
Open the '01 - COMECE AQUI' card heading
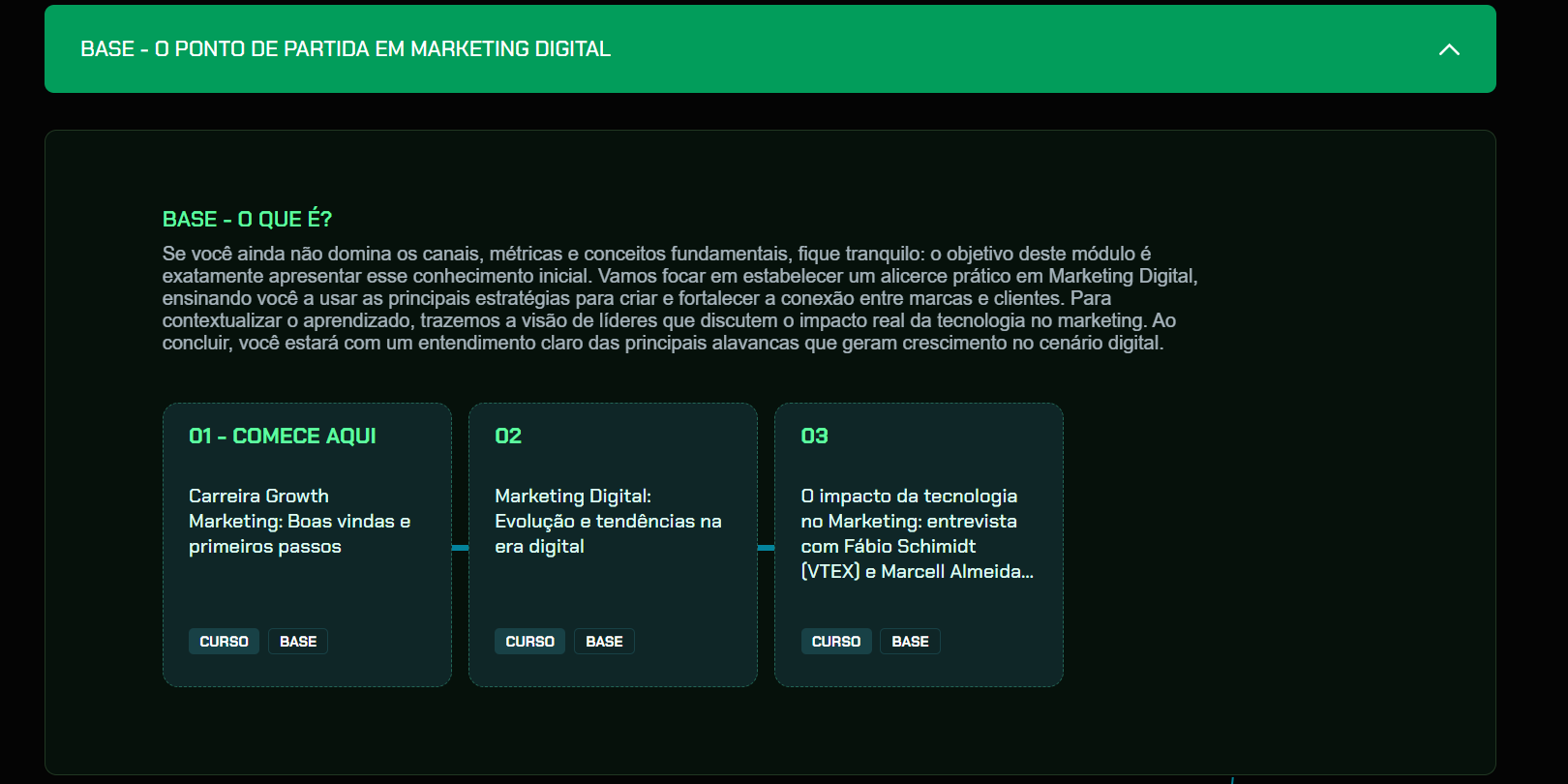coord(283,436)
